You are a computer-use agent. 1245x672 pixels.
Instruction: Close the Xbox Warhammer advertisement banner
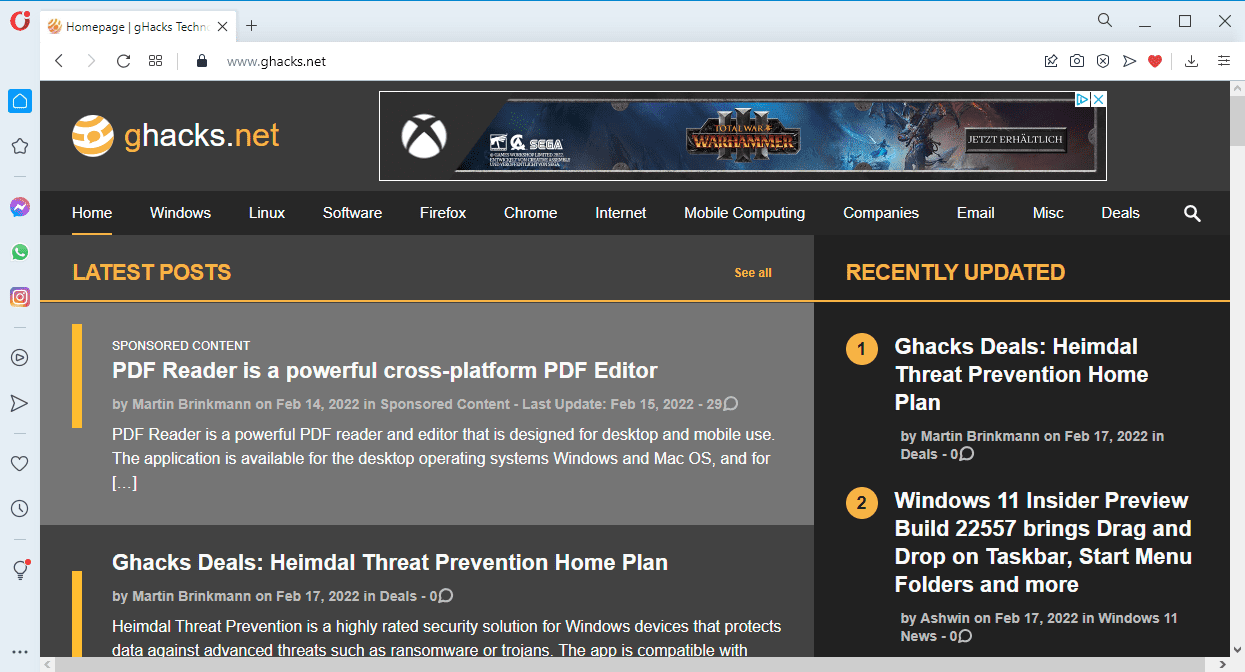[1098, 99]
